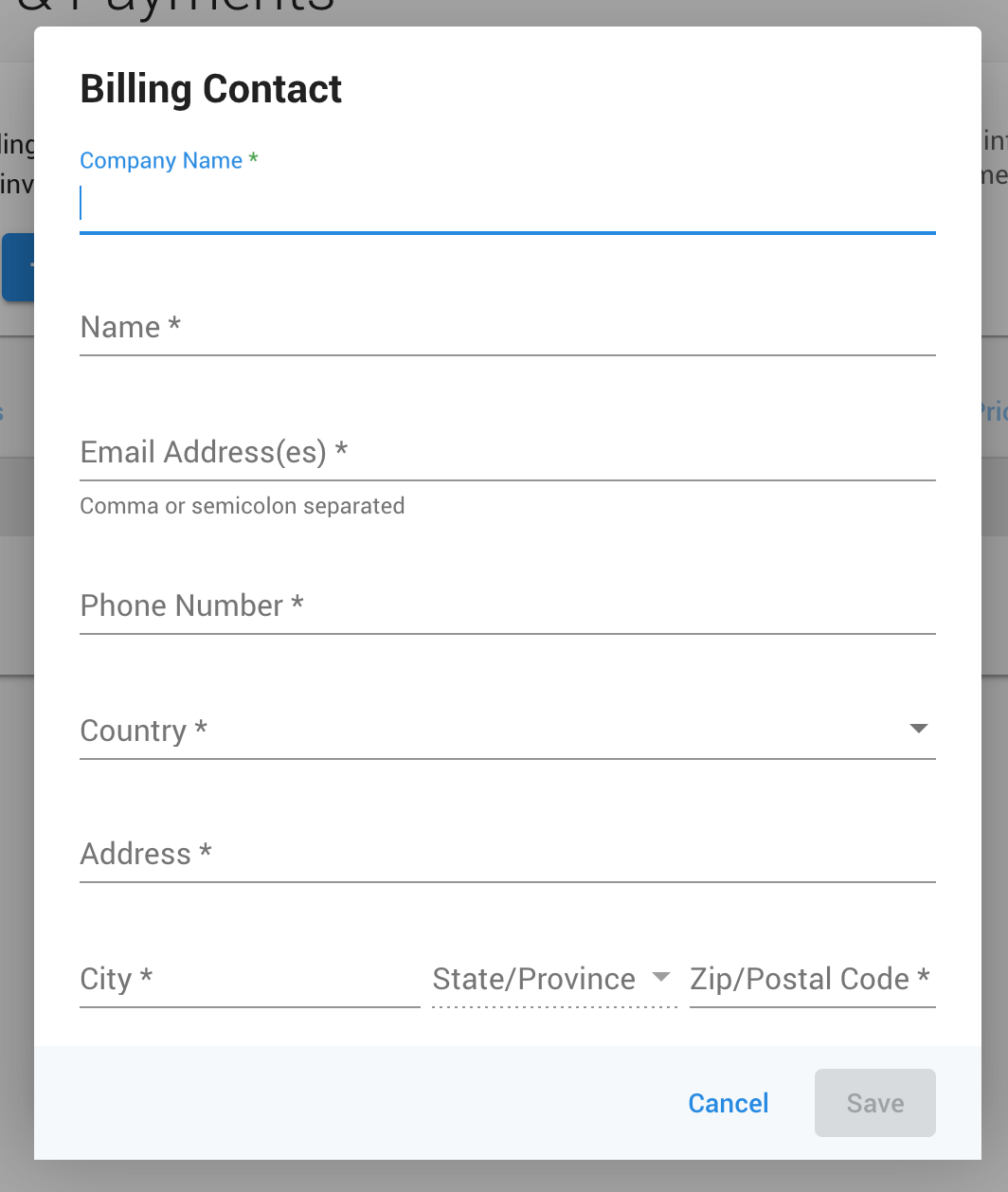
Task: Focus the Address input field
Action: click(x=508, y=855)
